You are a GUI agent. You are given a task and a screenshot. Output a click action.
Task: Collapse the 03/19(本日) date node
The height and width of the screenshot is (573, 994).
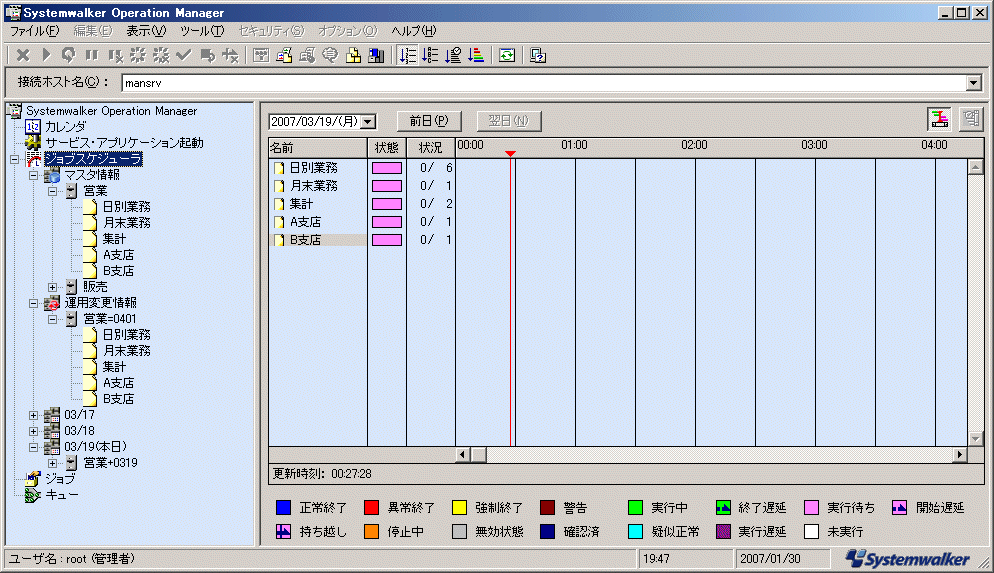click(34, 447)
